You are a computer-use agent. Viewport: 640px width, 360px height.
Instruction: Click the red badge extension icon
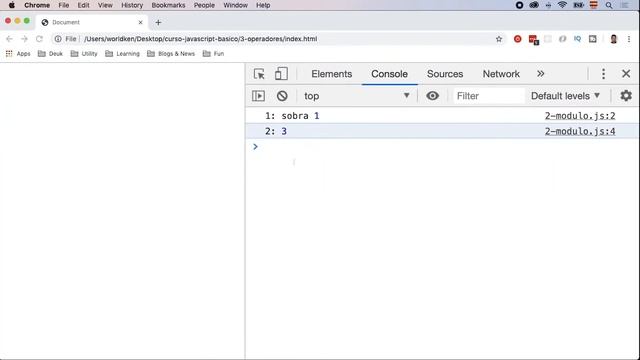coord(533,39)
